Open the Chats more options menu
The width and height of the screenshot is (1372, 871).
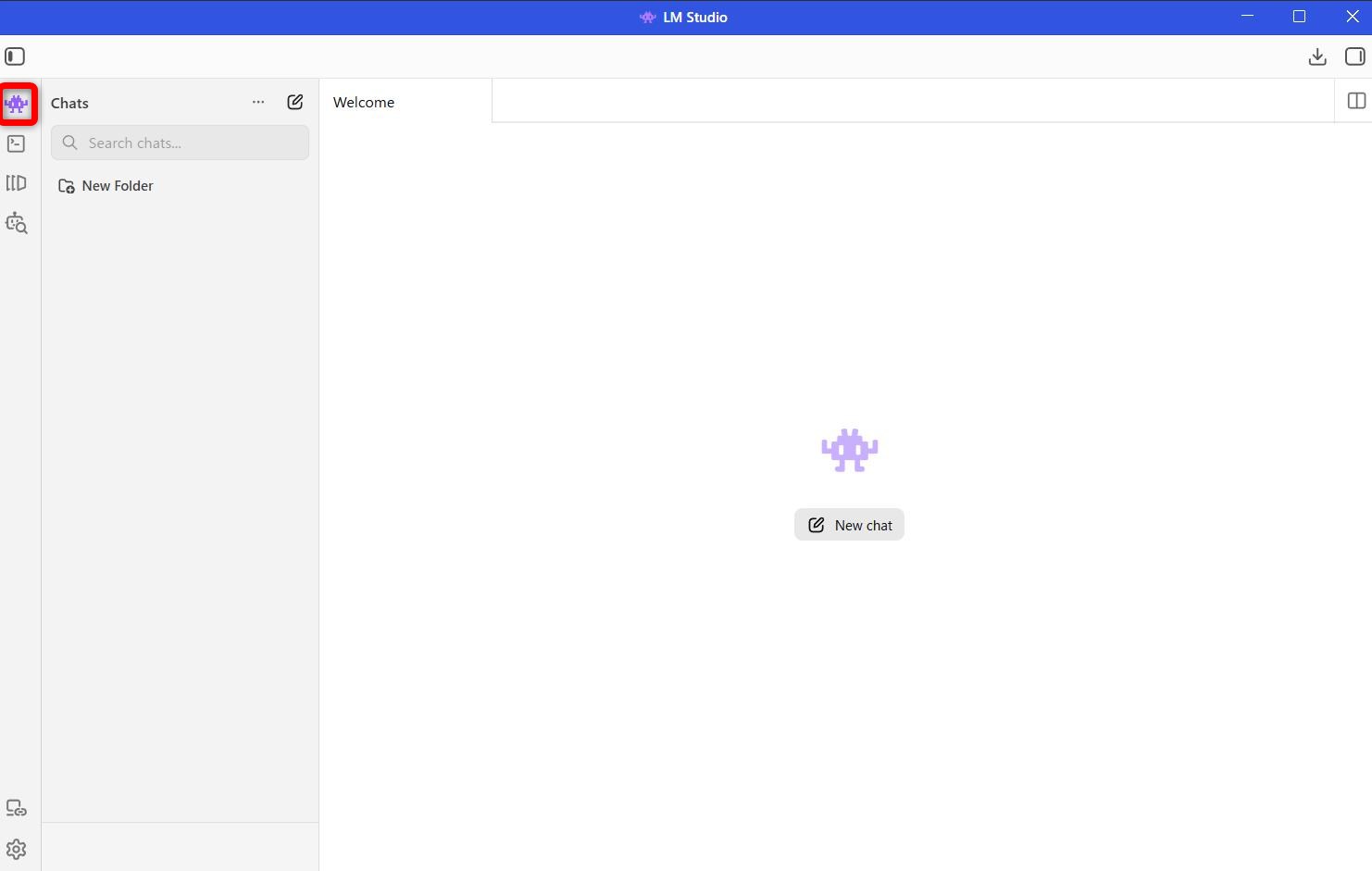(258, 102)
